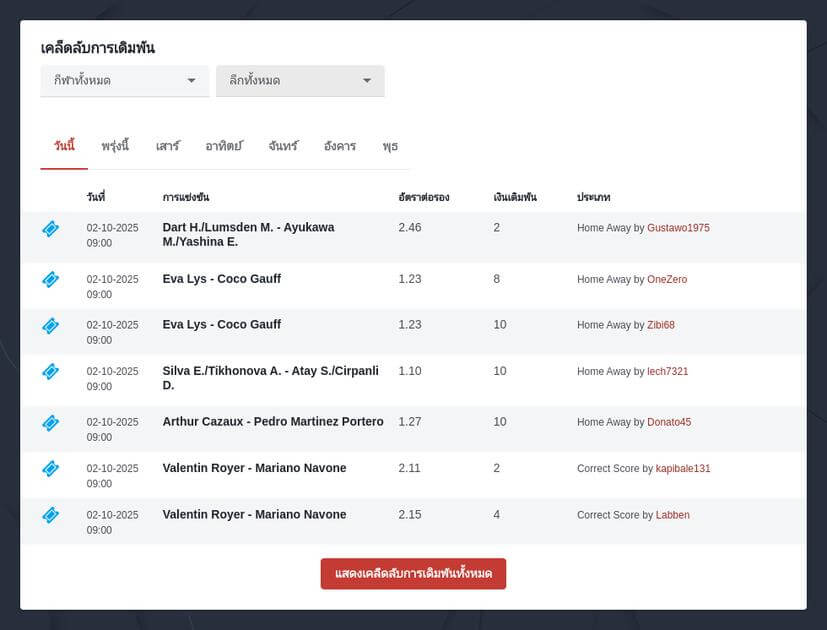Open the อาทิตย์ tab
Viewport: 827px width, 630px height.
pos(224,146)
